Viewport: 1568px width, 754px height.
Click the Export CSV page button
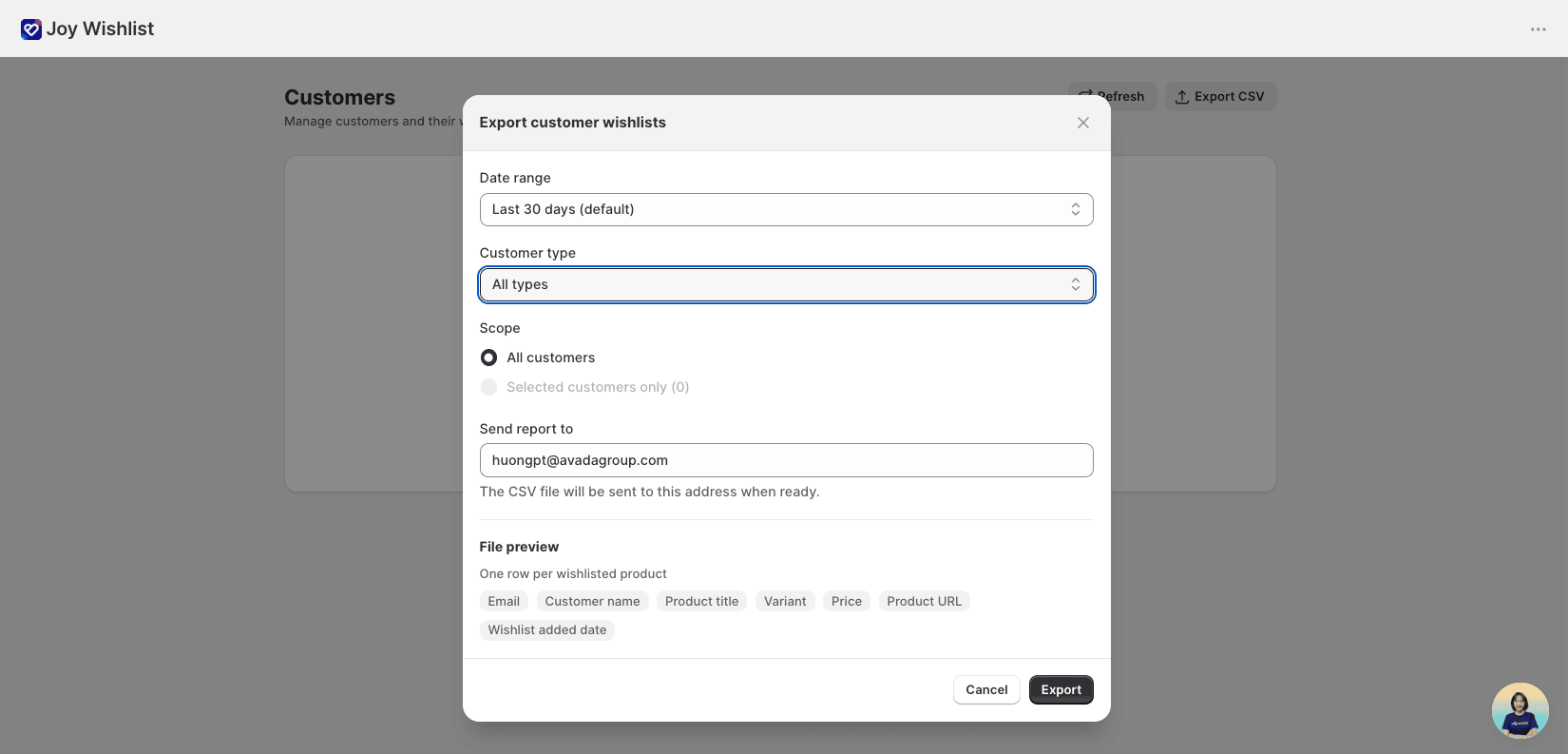pyautogui.click(x=1220, y=97)
